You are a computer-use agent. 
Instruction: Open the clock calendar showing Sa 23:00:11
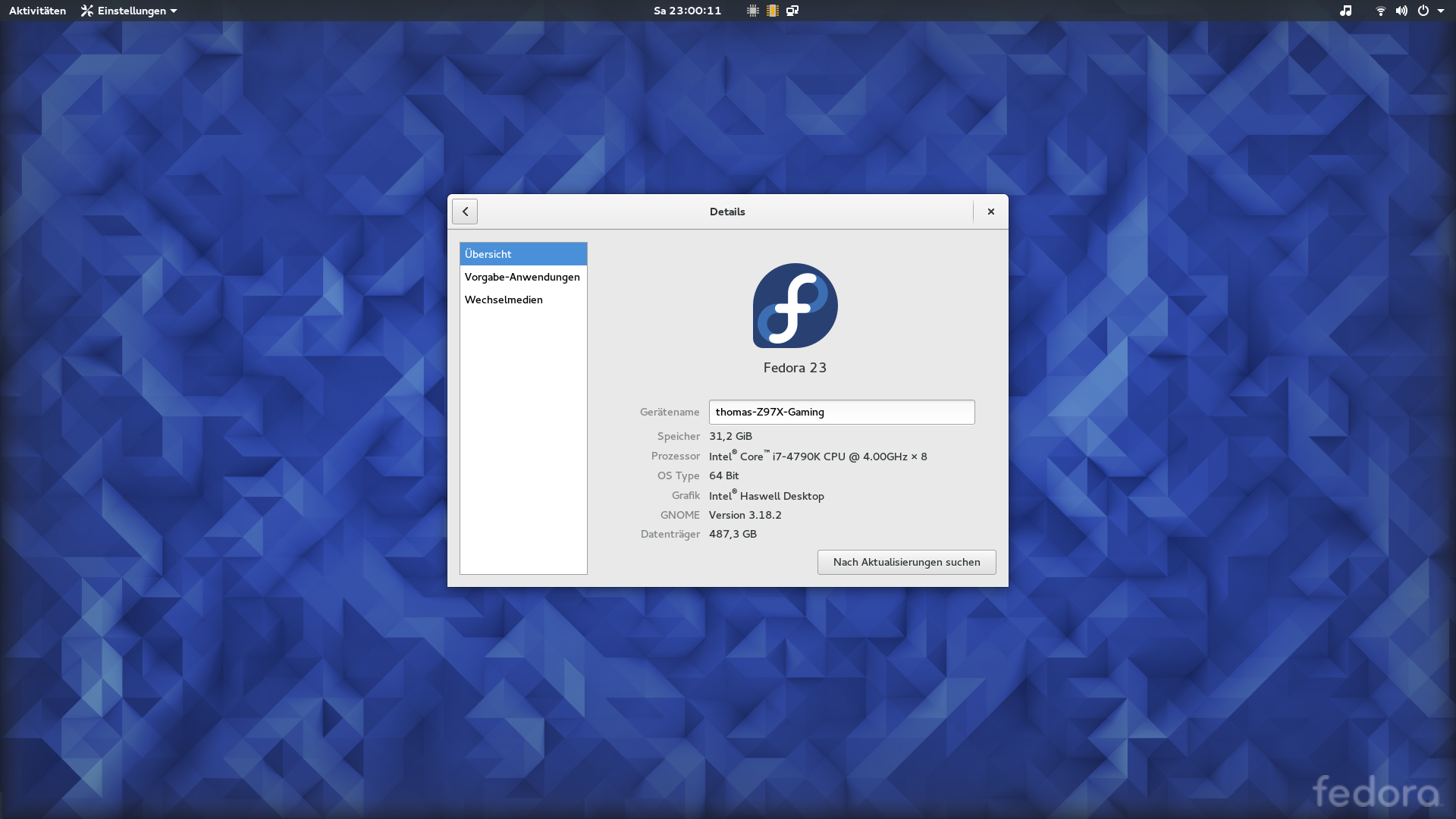coord(687,11)
